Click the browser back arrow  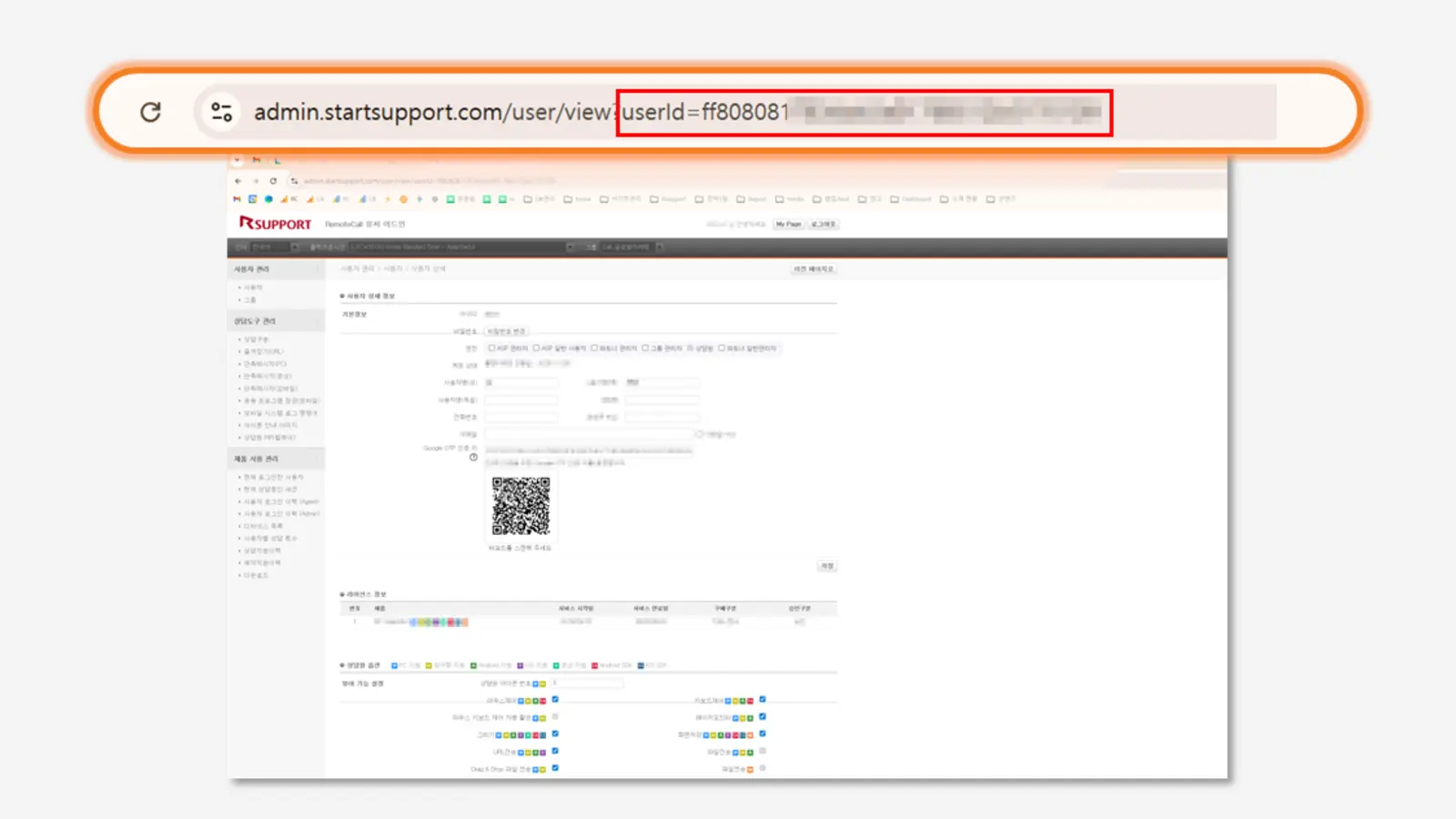[237, 181]
